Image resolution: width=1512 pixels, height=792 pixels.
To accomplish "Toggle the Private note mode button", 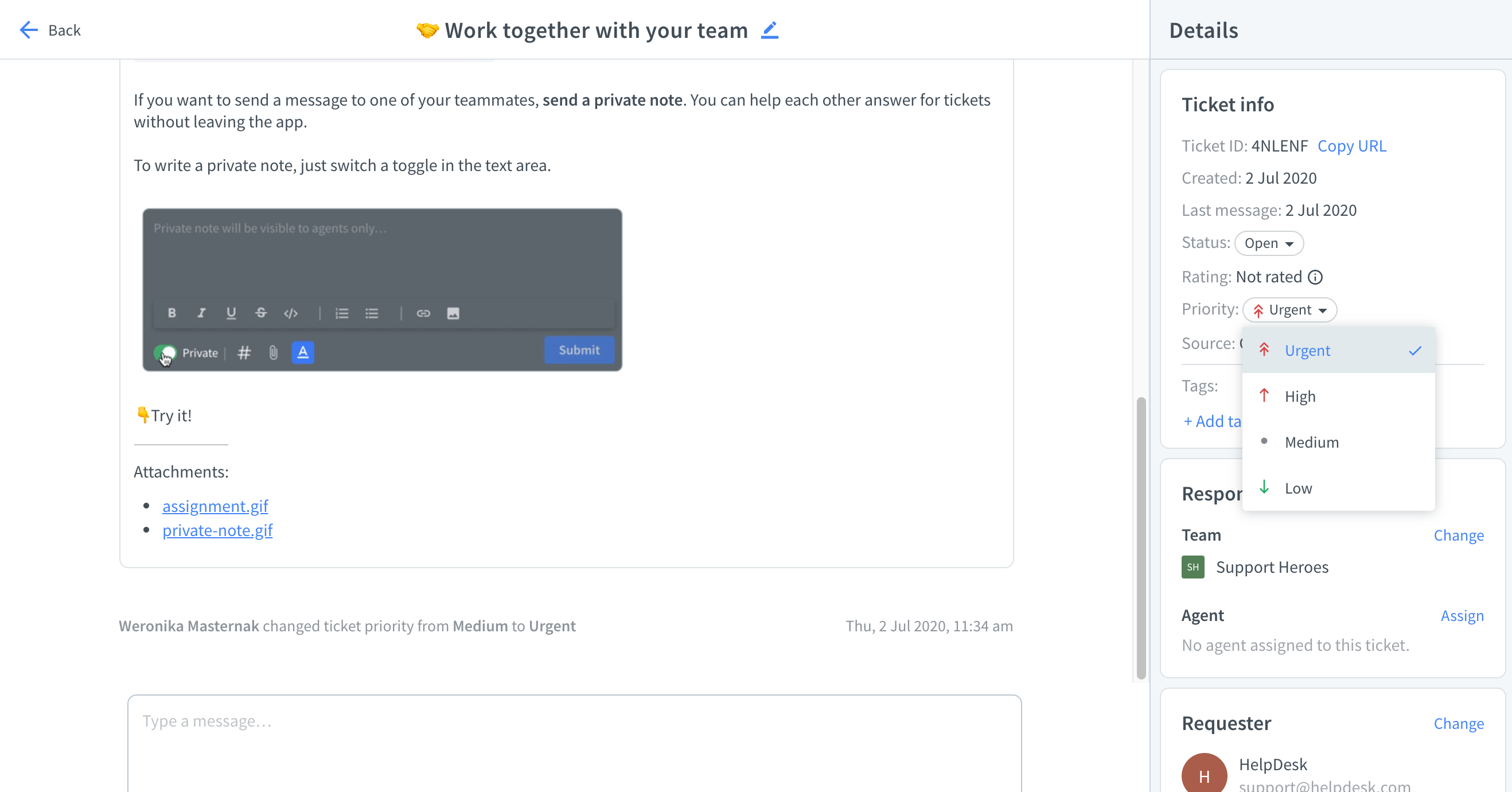I will click(166, 352).
